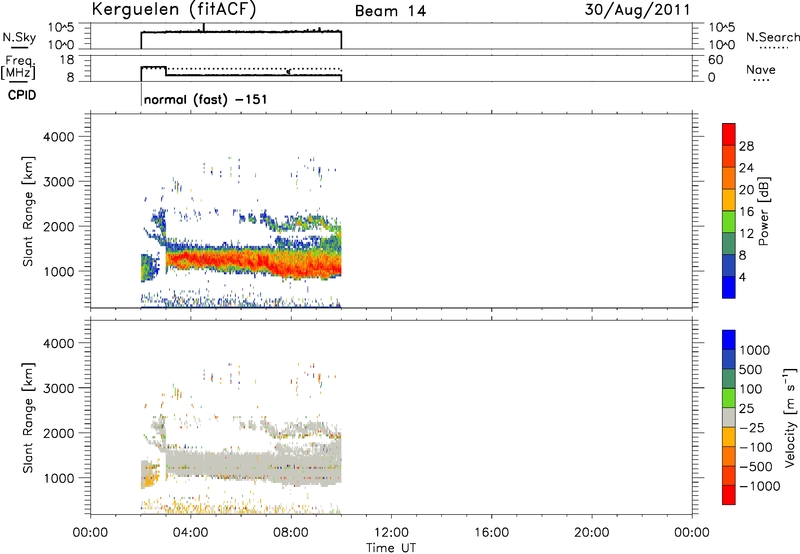Click the 'Power [dB]' colorbar label
800x554 pixels.
pyautogui.click(x=764, y=211)
